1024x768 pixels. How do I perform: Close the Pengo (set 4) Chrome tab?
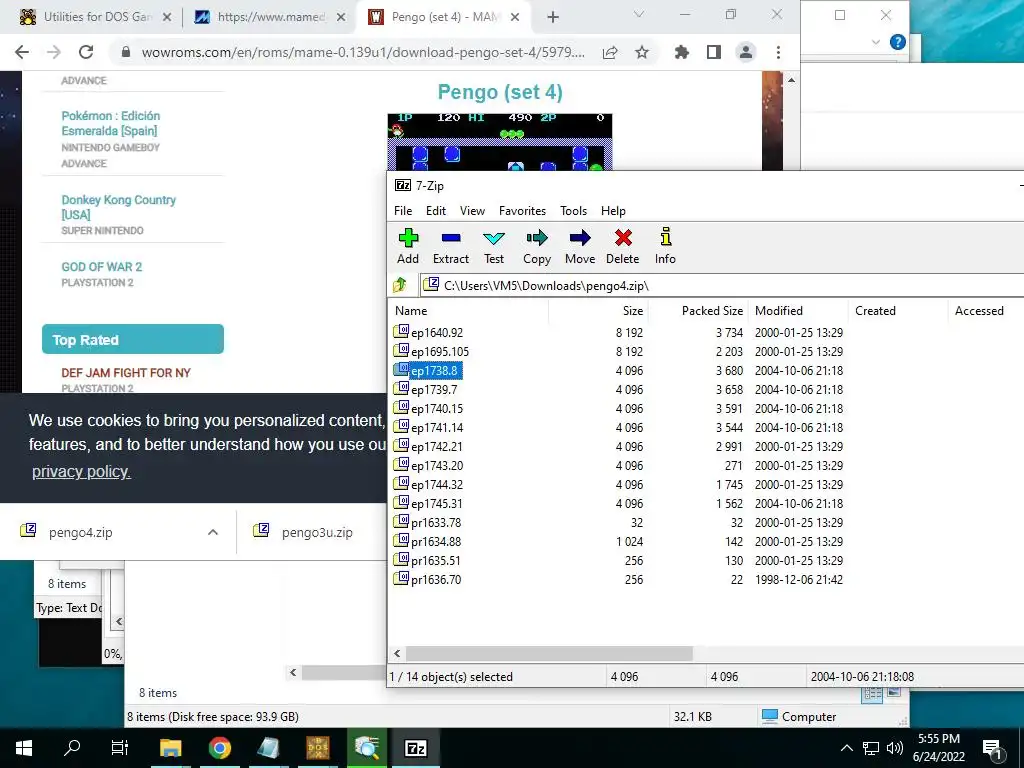coord(515,17)
